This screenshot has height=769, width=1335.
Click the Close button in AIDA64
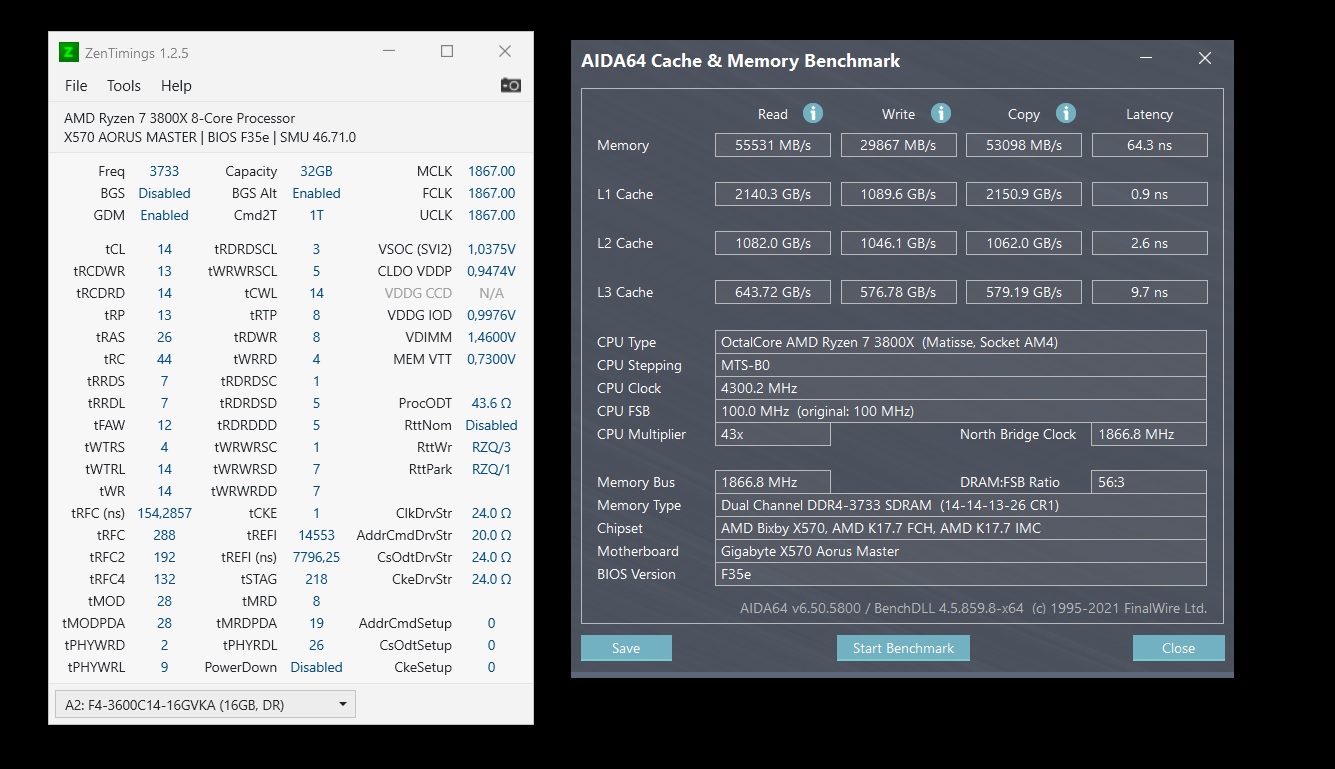tap(1178, 648)
